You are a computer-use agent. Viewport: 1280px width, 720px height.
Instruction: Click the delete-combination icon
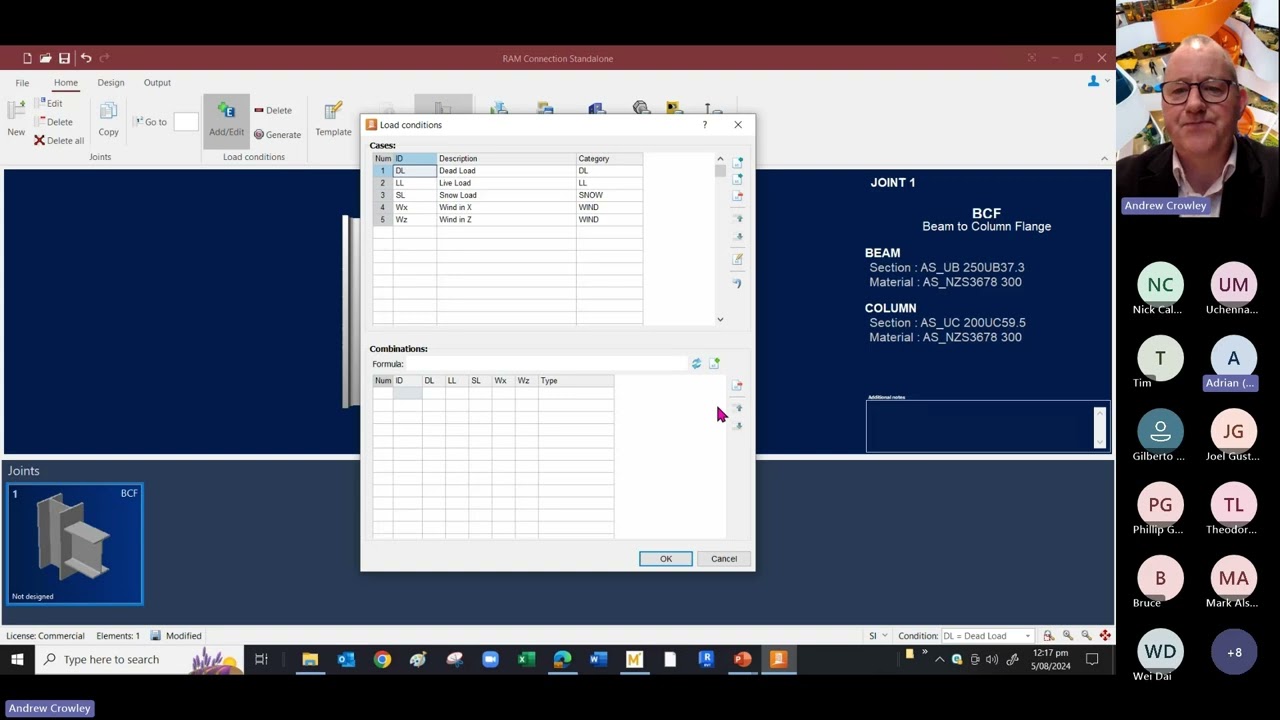pyautogui.click(x=738, y=386)
